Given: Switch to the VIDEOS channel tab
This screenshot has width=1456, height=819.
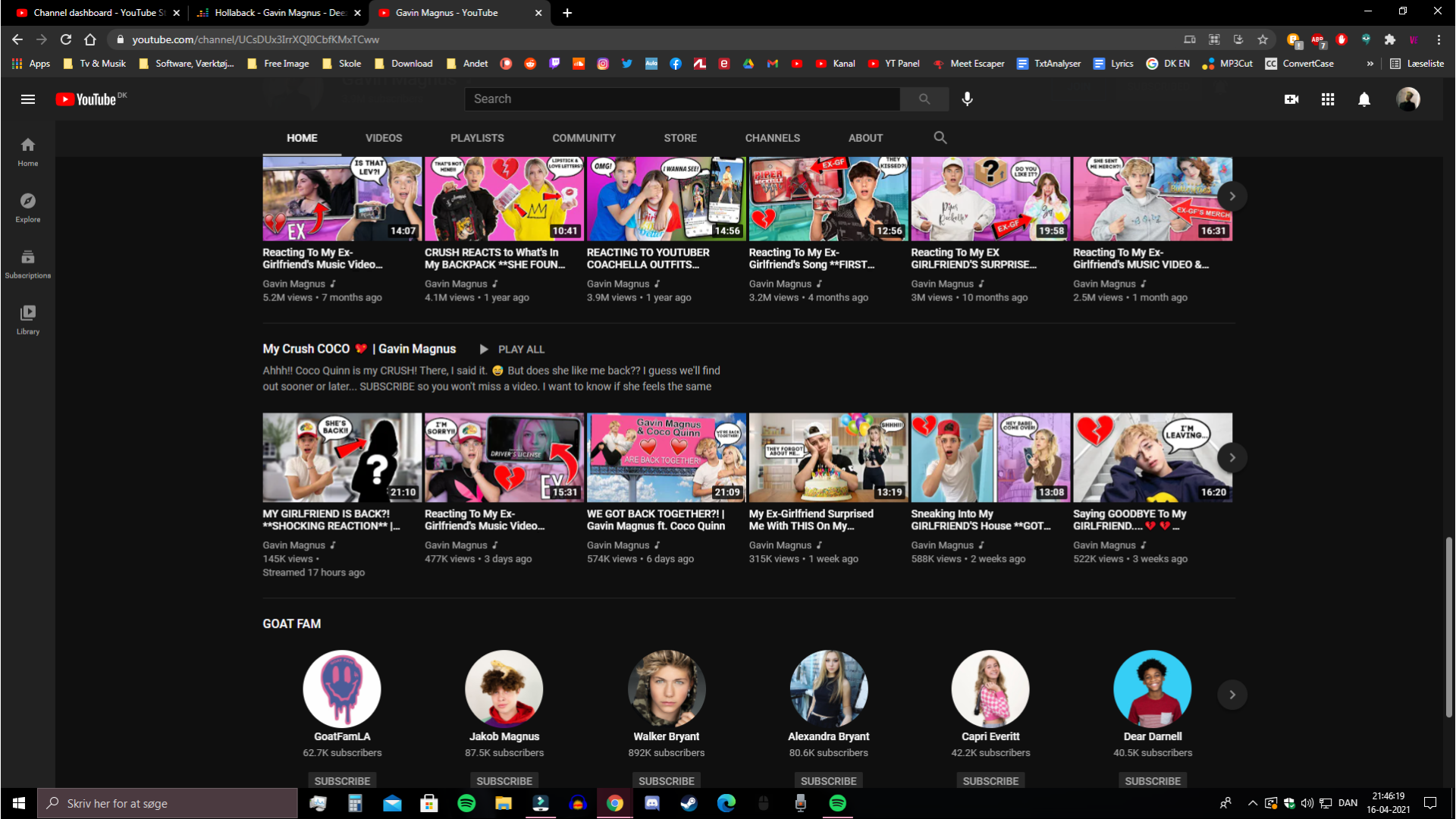Looking at the screenshot, I should [384, 138].
